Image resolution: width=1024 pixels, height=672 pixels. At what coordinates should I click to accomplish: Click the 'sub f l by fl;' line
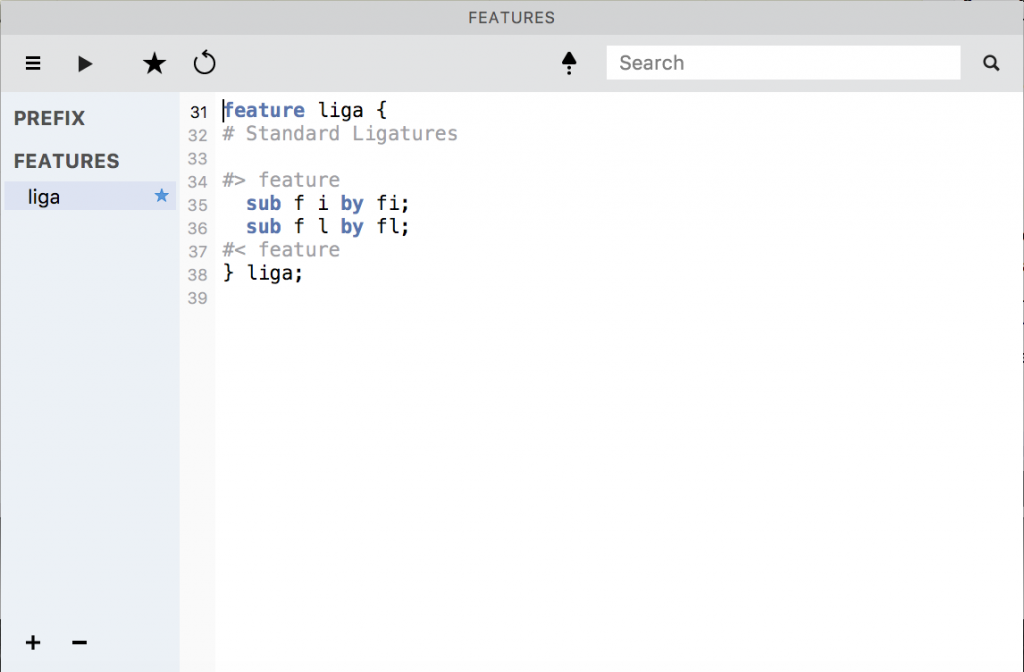pyautogui.click(x=328, y=227)
